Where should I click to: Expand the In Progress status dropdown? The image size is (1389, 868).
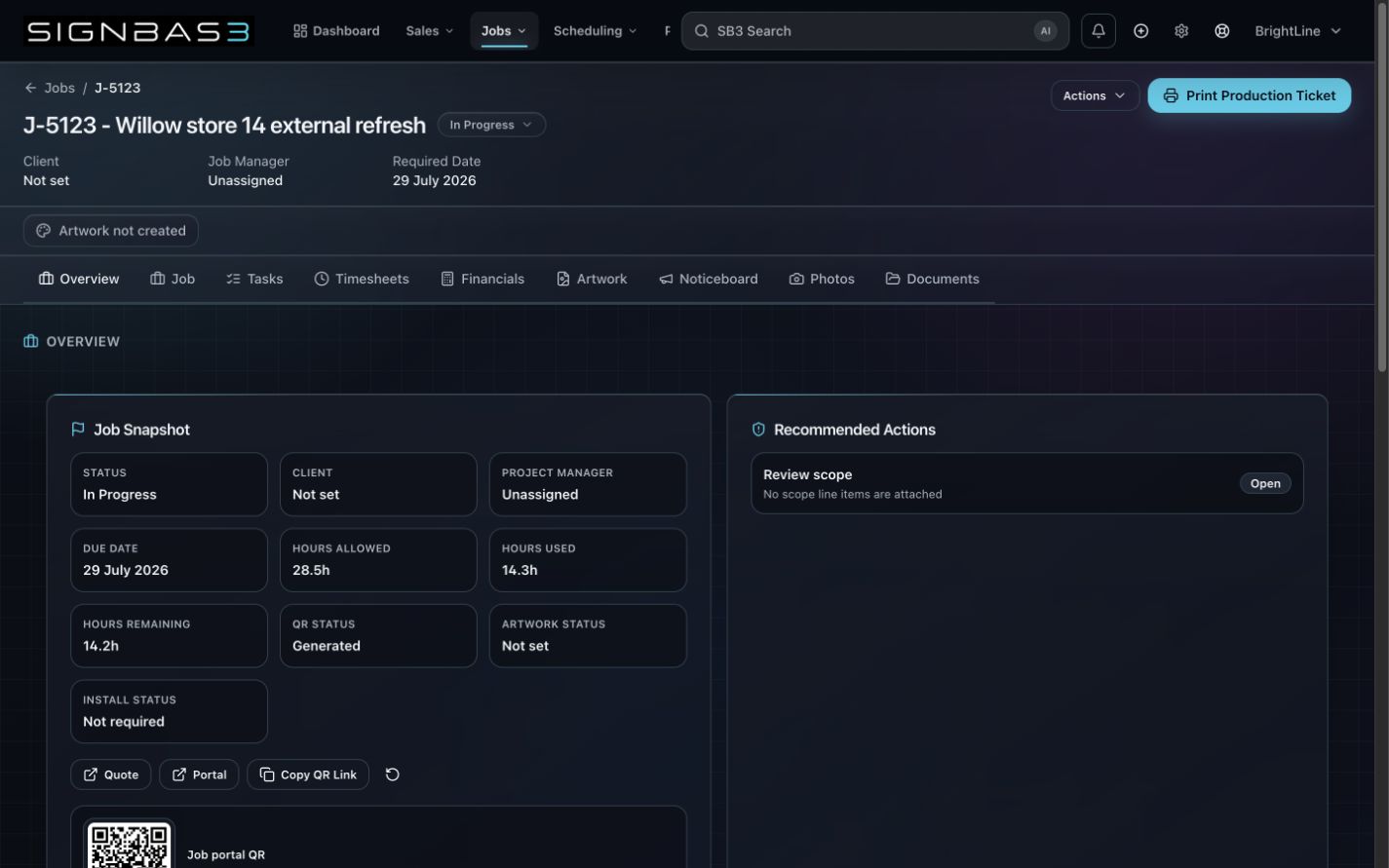tap(491, 125)
